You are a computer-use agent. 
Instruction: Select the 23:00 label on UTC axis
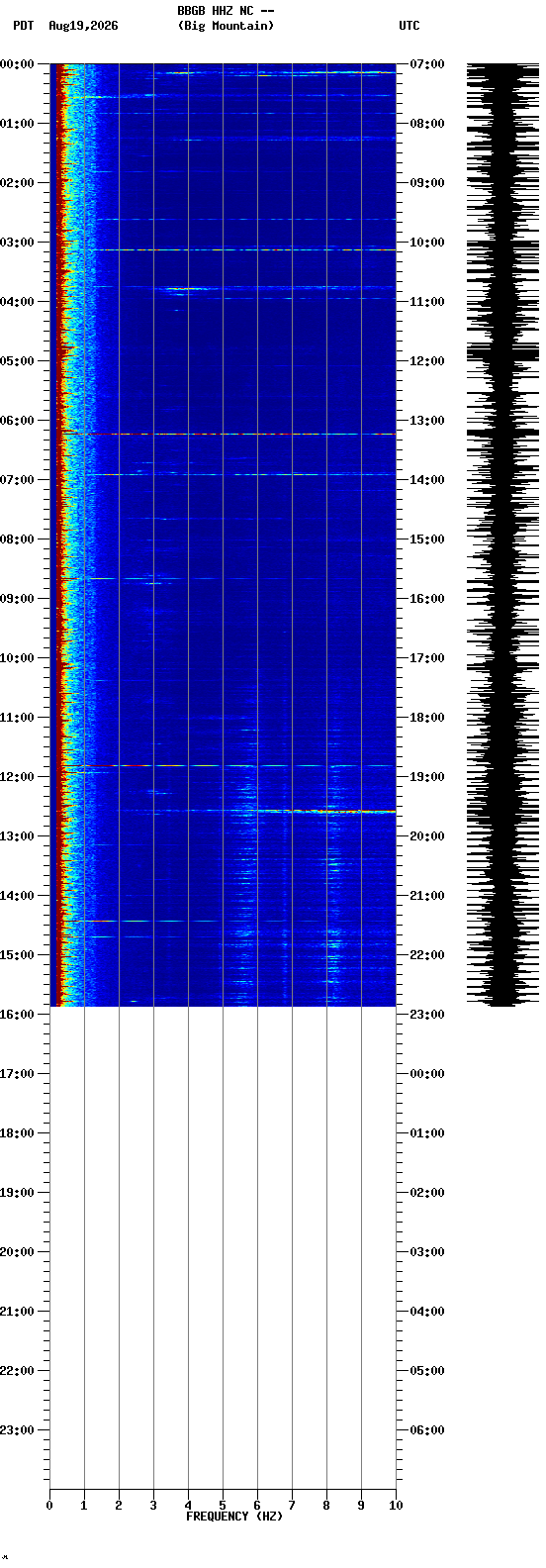pyautogui.click(x=426, y=1015)
